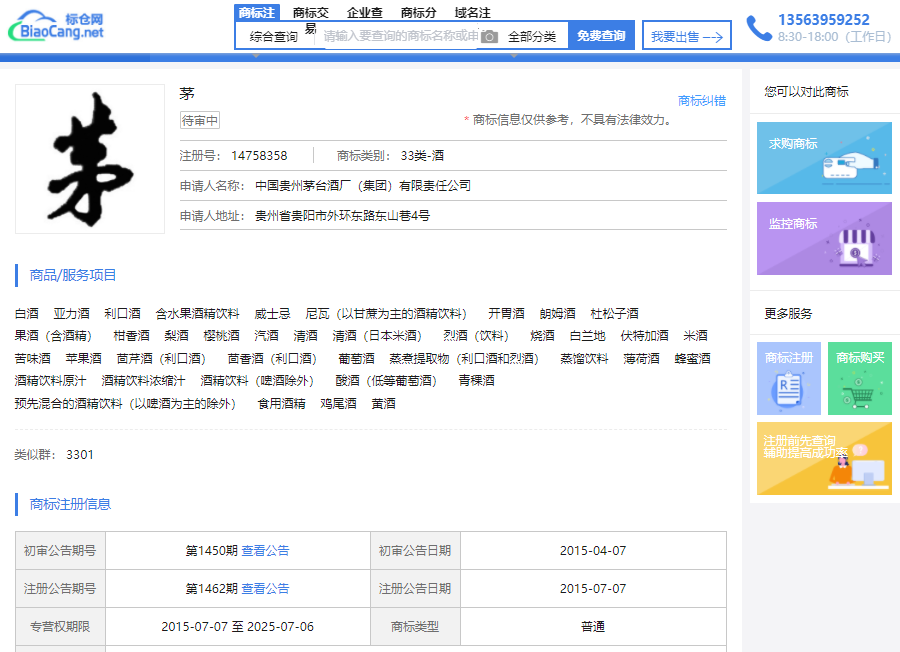
Task: Click the 商标注册信息 section heading
Action: coord(70,504)
